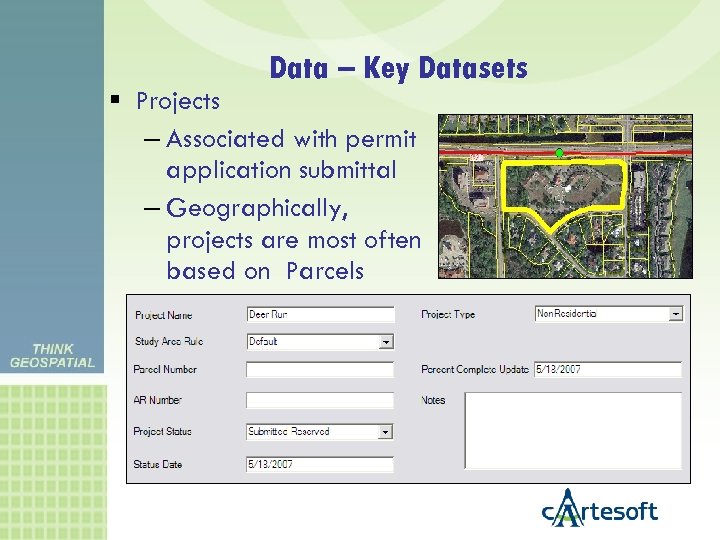The image size is (720, 540).
Task: Click the "Status Date" label
Action: click(158, 464)
